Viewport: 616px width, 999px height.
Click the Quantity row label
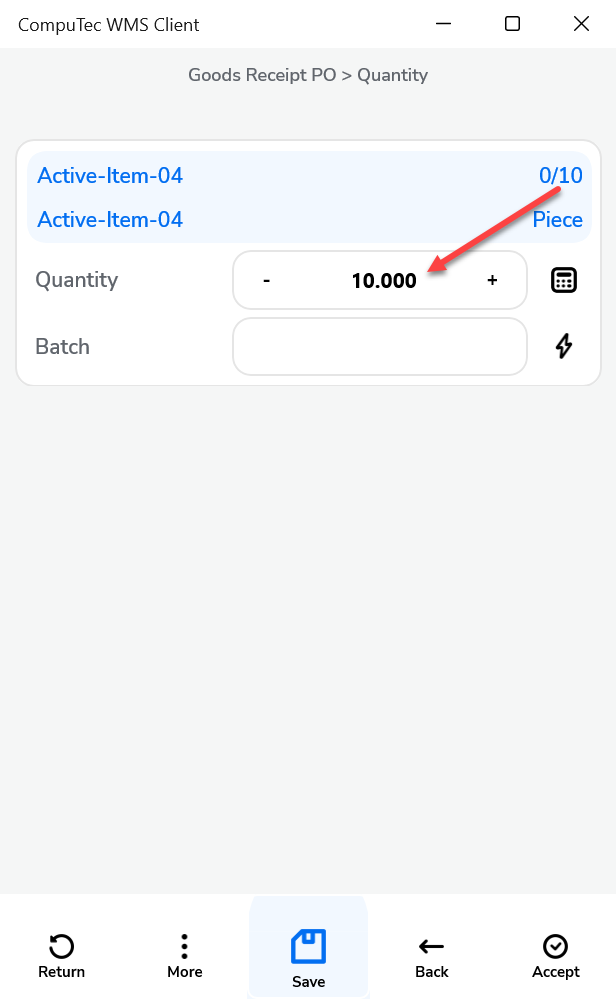click(x=77, y=280)
